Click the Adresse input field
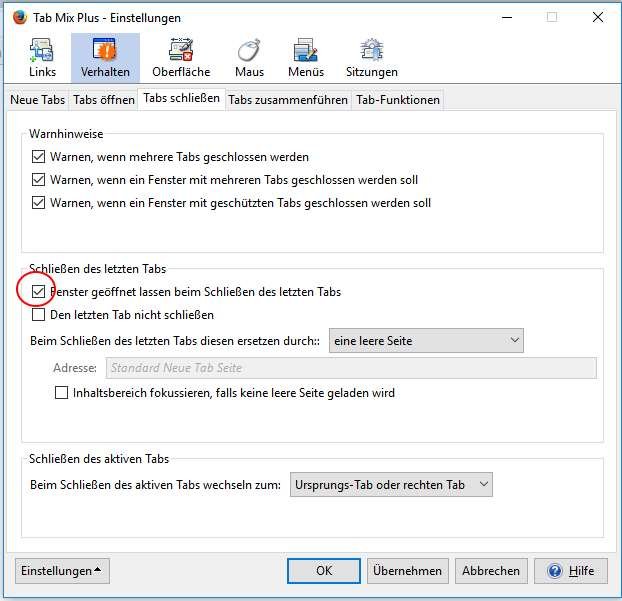The image size is (622, 601). point(351,368)
